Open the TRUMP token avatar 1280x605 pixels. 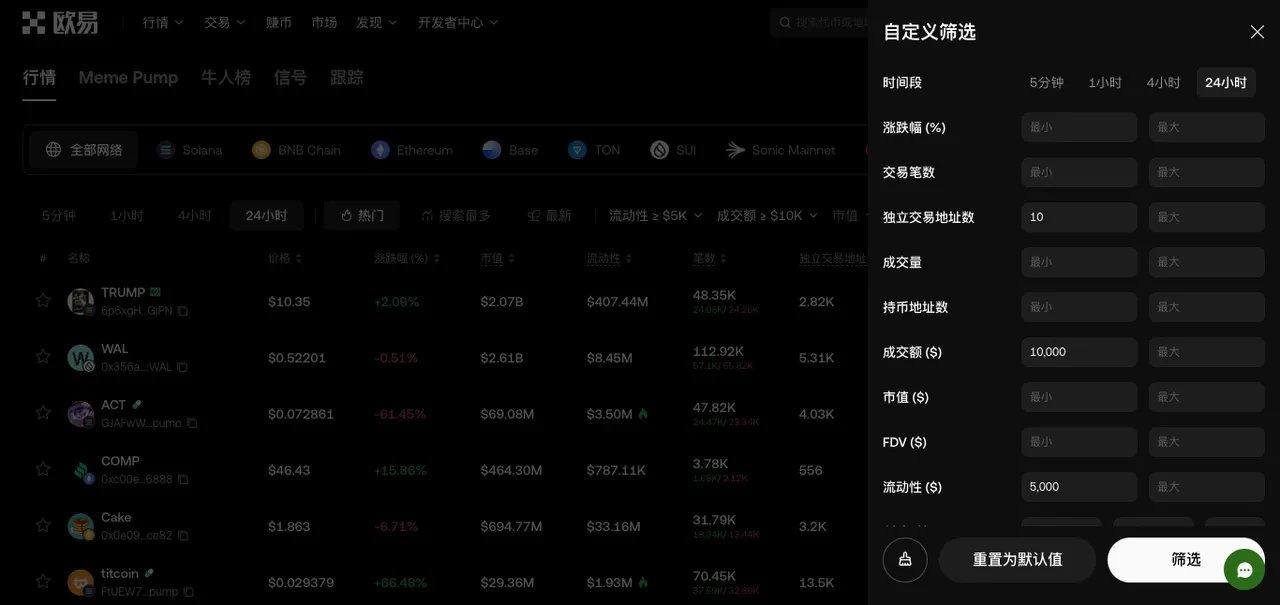pyautogui.click(x=81, y=301)
